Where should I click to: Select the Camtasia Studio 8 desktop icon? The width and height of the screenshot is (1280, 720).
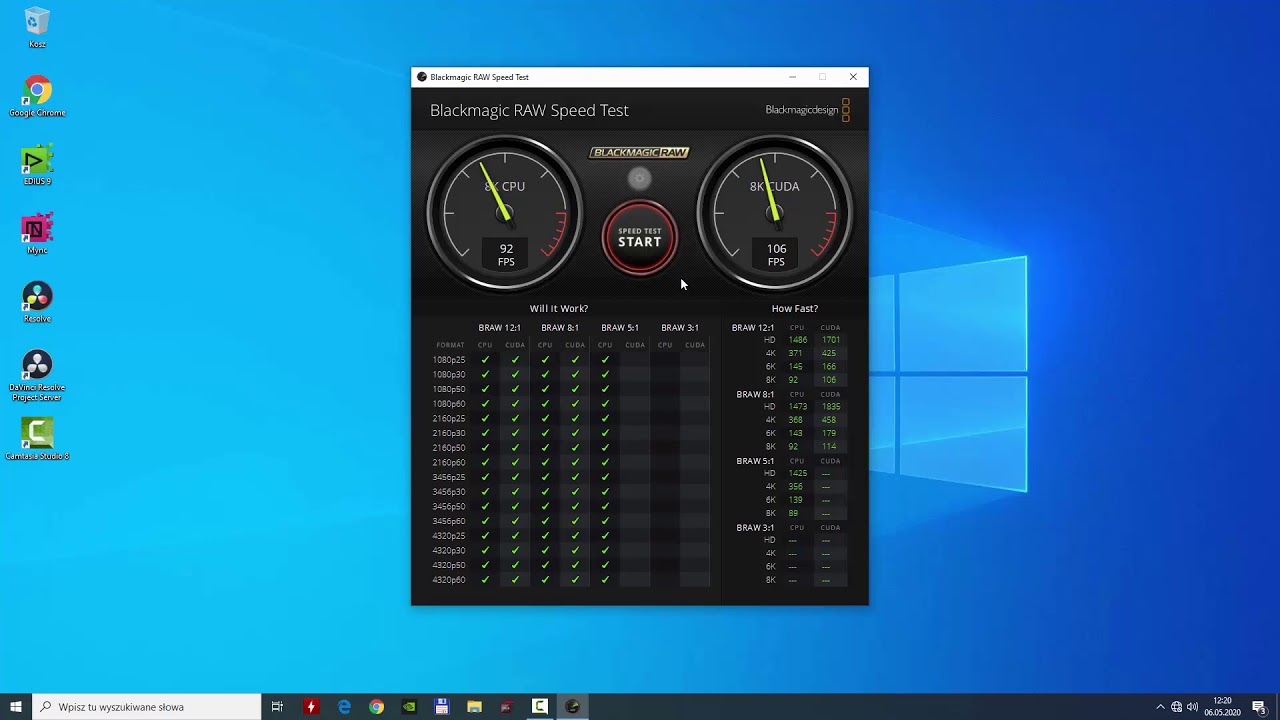click(x=37, y=439)
